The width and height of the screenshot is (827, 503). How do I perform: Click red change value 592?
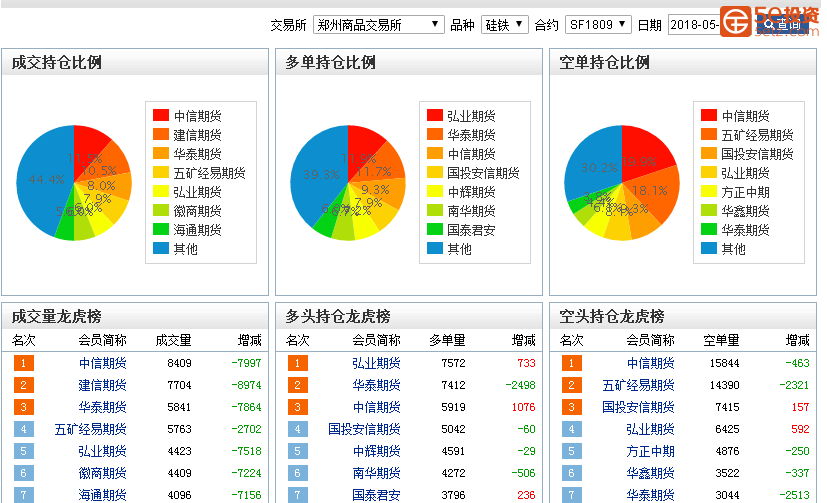tap(800, 429)
